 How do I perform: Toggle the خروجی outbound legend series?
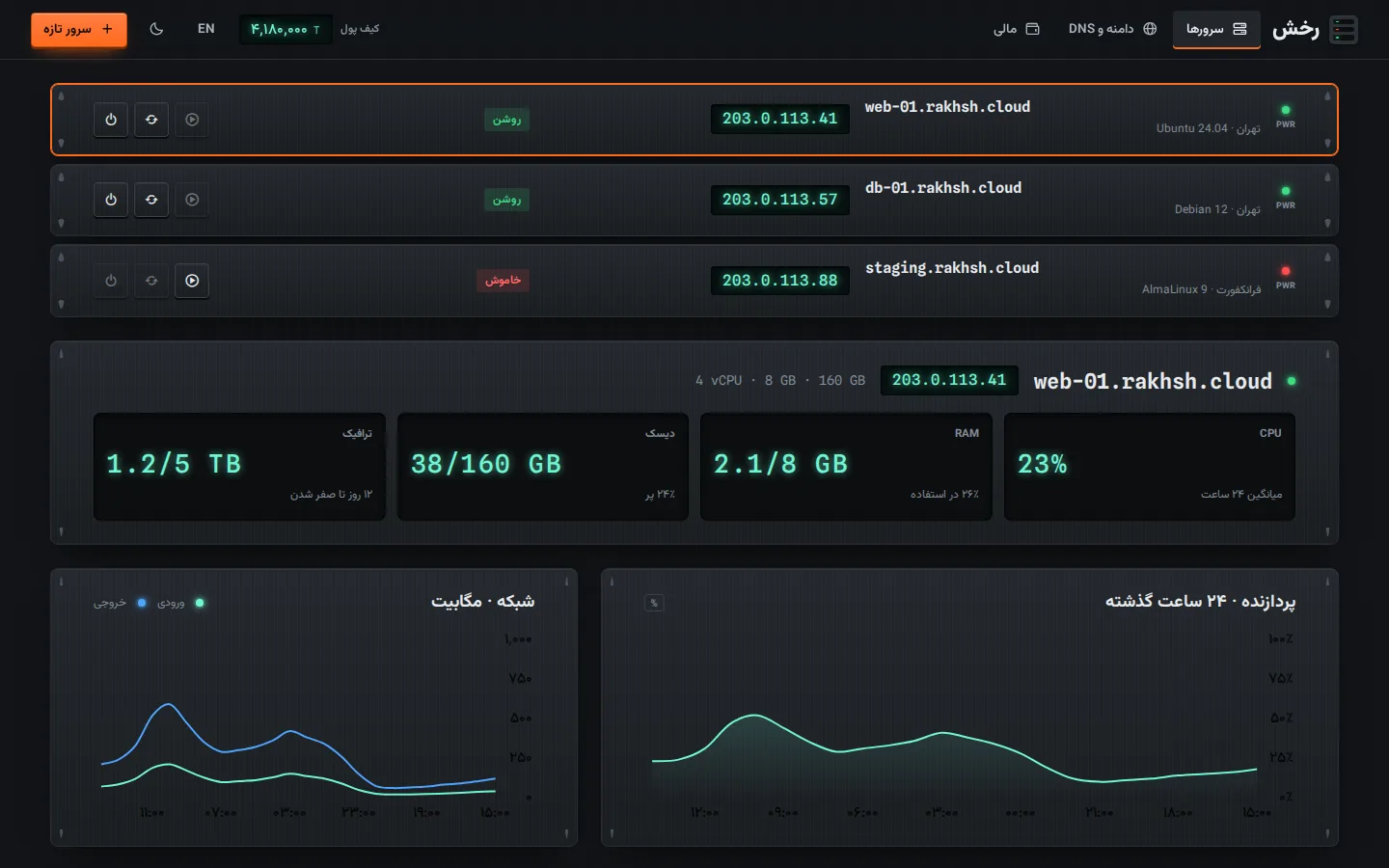pos(120,603)
